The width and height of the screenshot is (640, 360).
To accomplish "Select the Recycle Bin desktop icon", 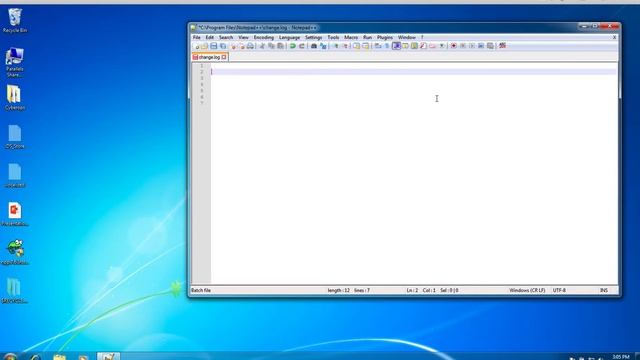I will (x=15, y=20).
